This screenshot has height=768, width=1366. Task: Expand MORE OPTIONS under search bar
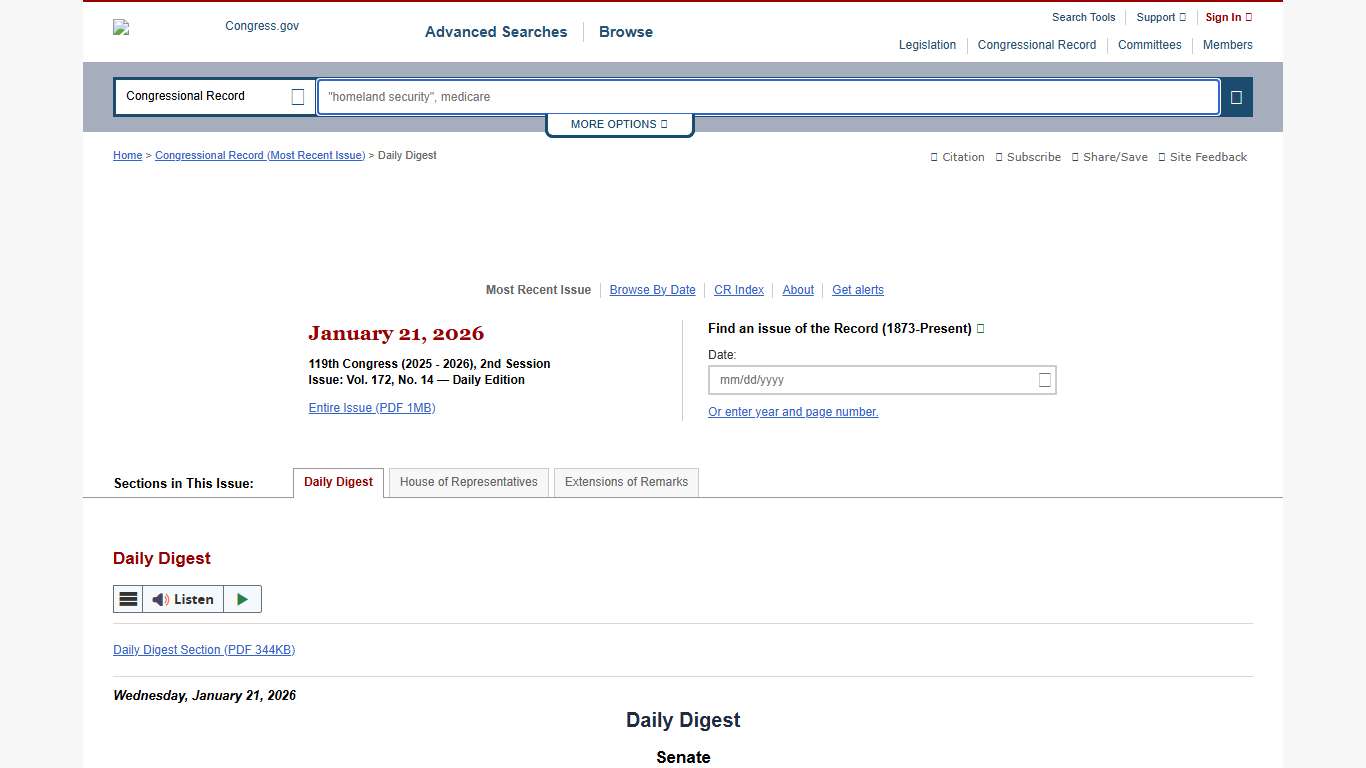tap(619, 124)
